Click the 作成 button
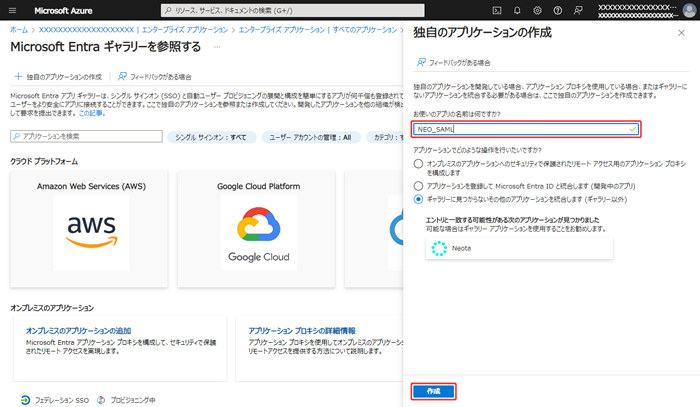The image size is (700, 407). 433,391
